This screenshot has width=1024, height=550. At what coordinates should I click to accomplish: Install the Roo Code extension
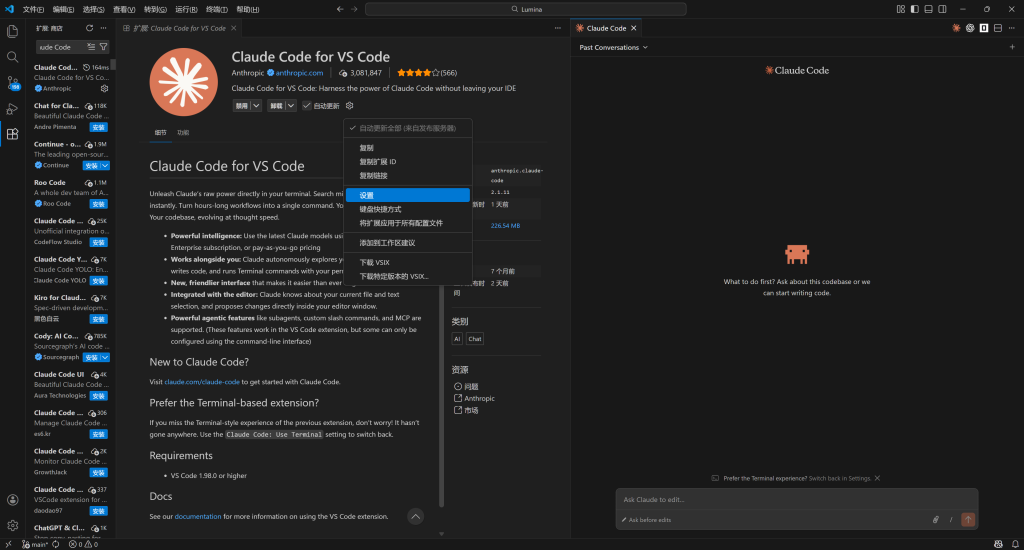click(98, 204)
